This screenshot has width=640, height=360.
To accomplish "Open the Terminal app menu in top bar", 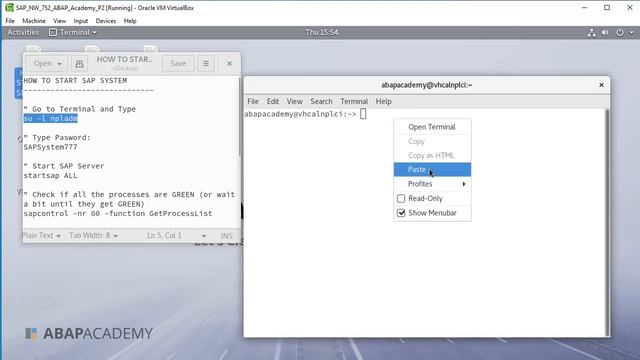I will (73, 32).
